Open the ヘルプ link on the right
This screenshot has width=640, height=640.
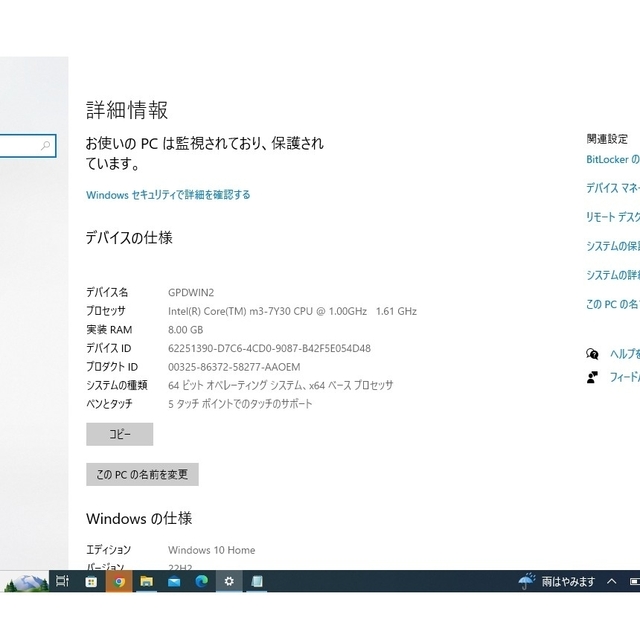tap(625, 353)
